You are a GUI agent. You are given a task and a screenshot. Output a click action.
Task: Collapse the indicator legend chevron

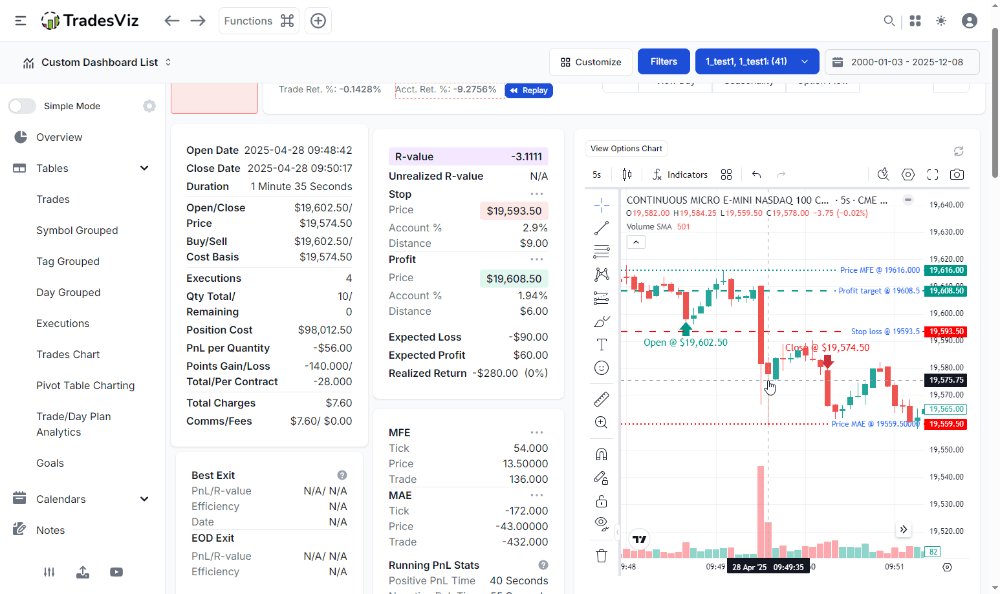636,242
